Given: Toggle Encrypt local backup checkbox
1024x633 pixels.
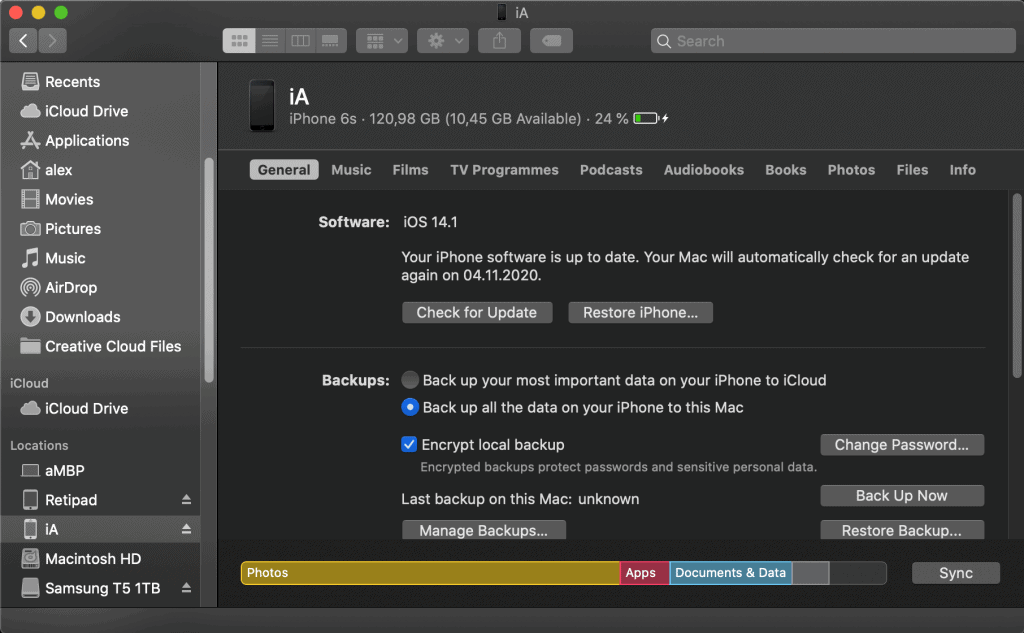Looking at the screenshot, I should coord(409,444).
